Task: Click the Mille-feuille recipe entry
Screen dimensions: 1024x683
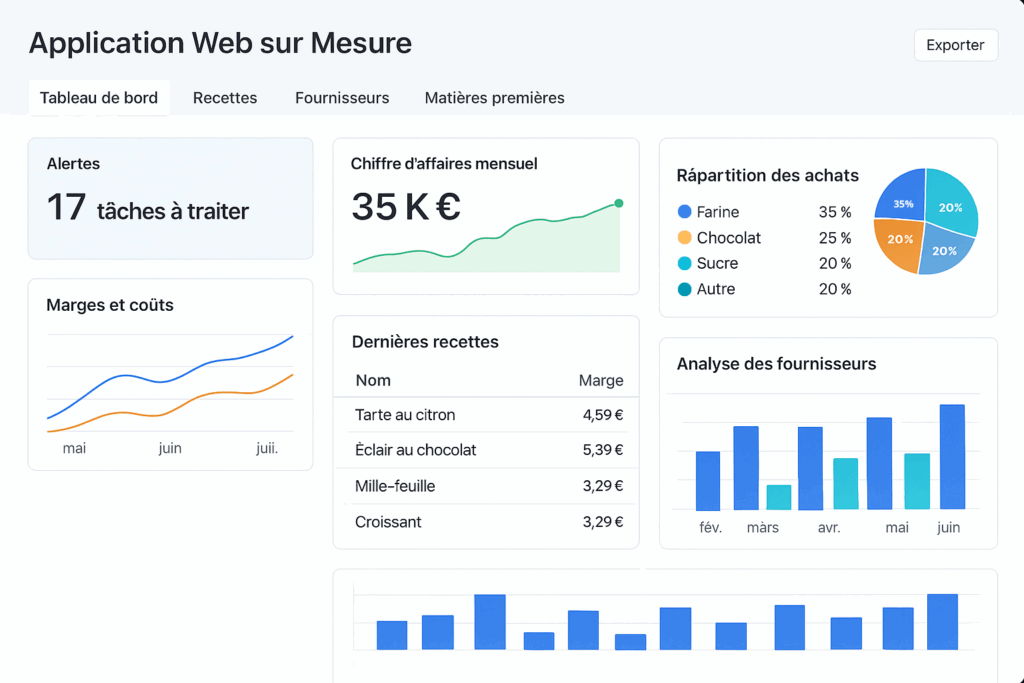Action: click(488, 486)
